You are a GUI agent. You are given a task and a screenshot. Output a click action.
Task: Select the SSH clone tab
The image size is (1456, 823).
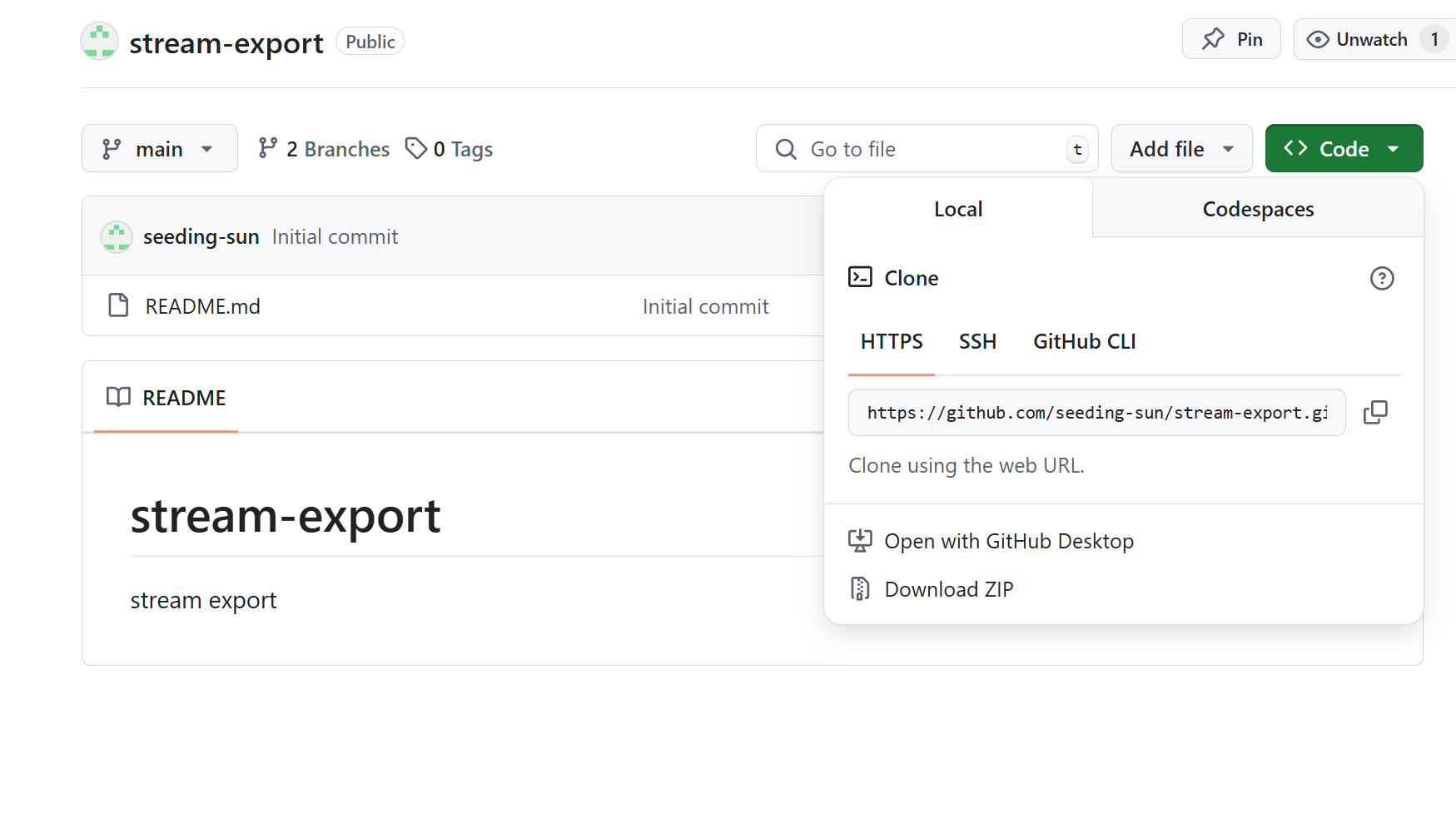pos(977,341)
